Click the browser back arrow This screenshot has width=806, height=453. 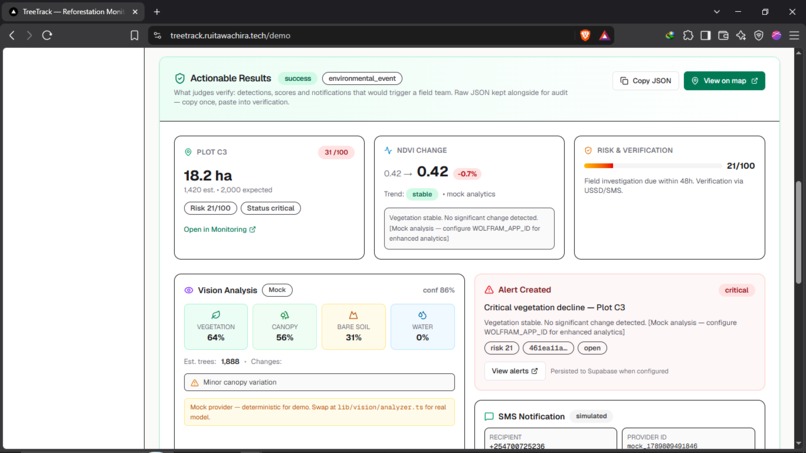tap(12, 35)
